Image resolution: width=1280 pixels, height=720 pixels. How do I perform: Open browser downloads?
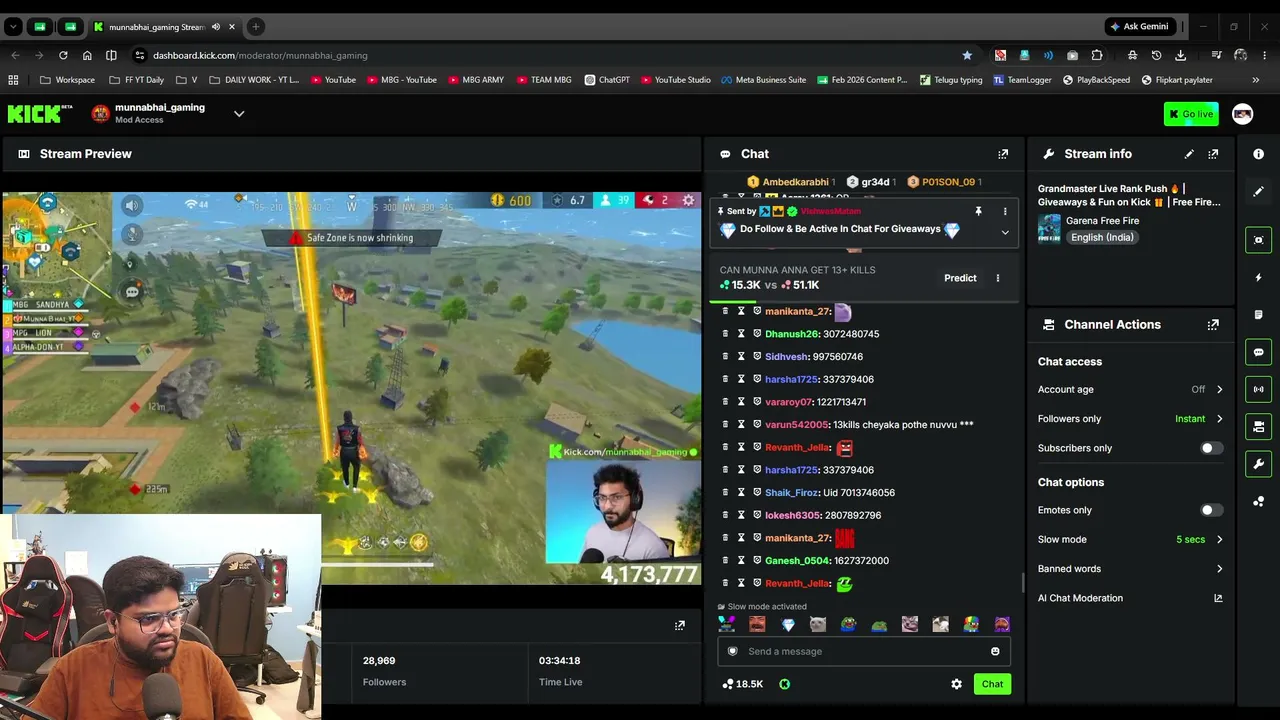(1180, 55)
